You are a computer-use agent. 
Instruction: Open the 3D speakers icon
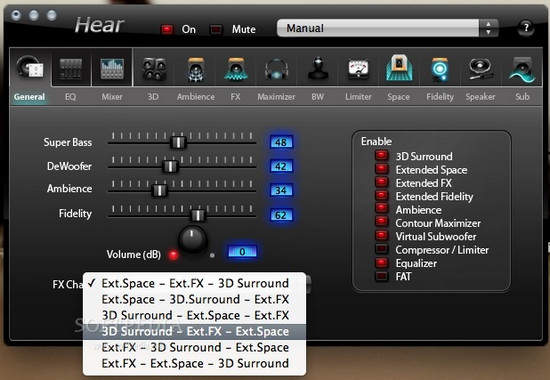tap(154, 69)
